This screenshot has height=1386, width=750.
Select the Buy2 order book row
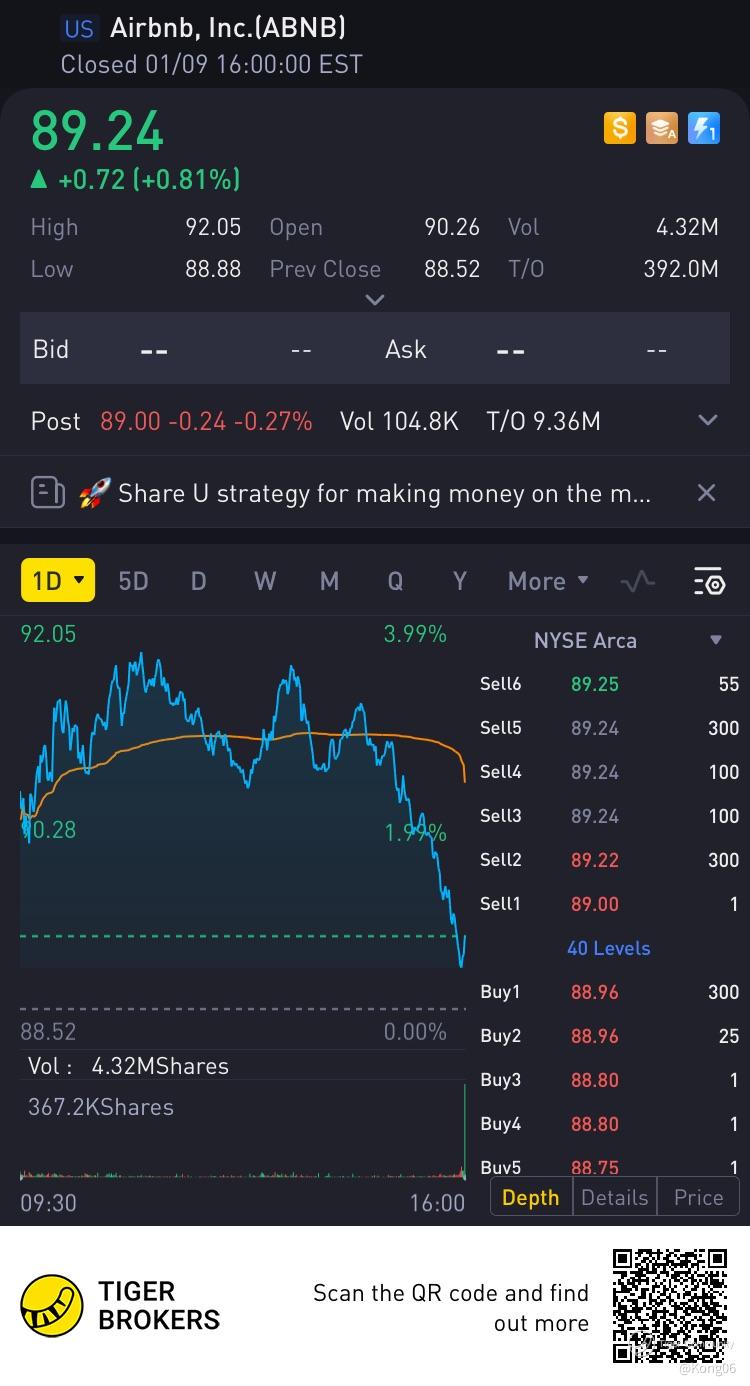pyautogui.click(x=610, y=1036)
